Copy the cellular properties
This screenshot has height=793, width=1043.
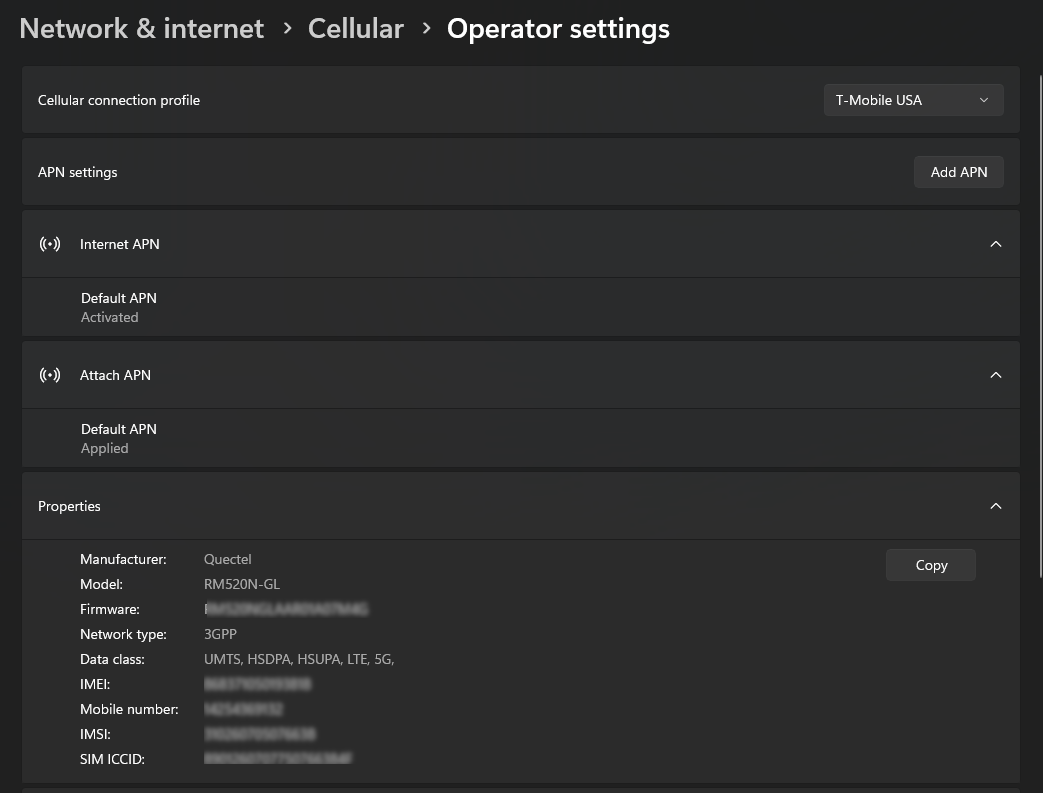930,565
